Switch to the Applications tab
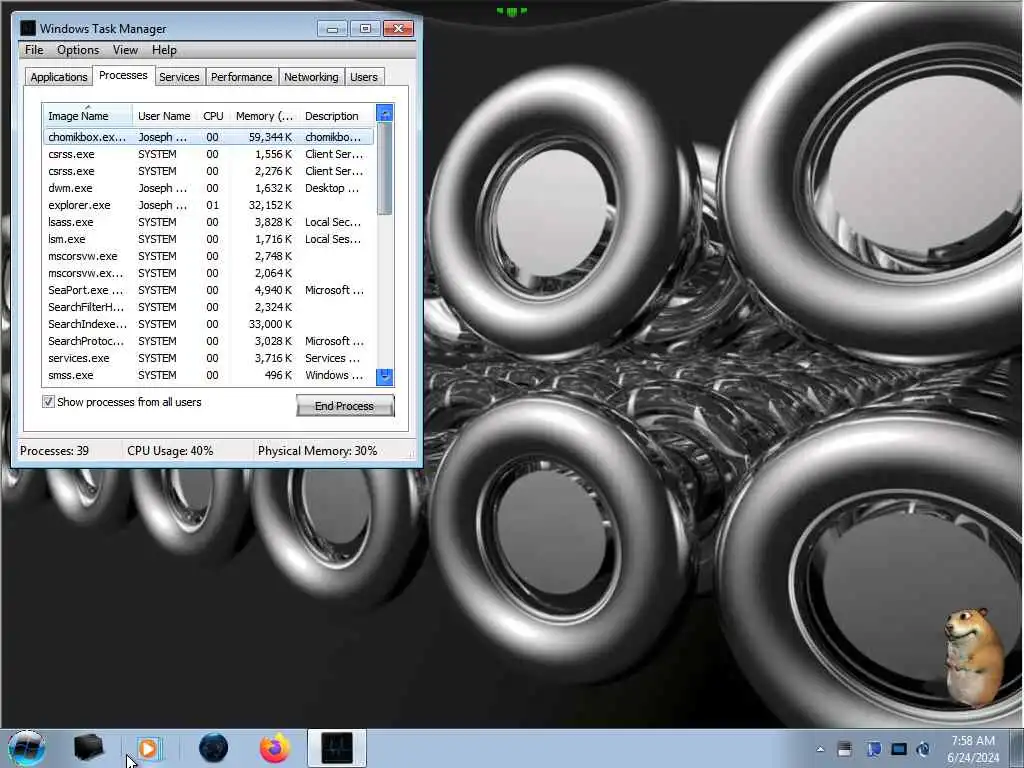Image resolution: width=1024 pixels, height=768 pixels. 59,77
